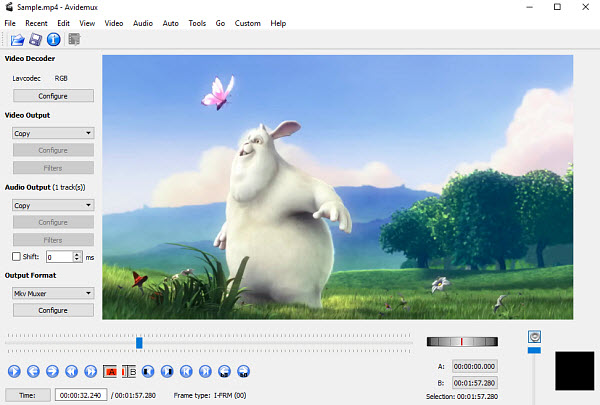Open the Help menu
The width and height of the screenshot is (600, 405).
pyautogui.click(x=278, y=23)
